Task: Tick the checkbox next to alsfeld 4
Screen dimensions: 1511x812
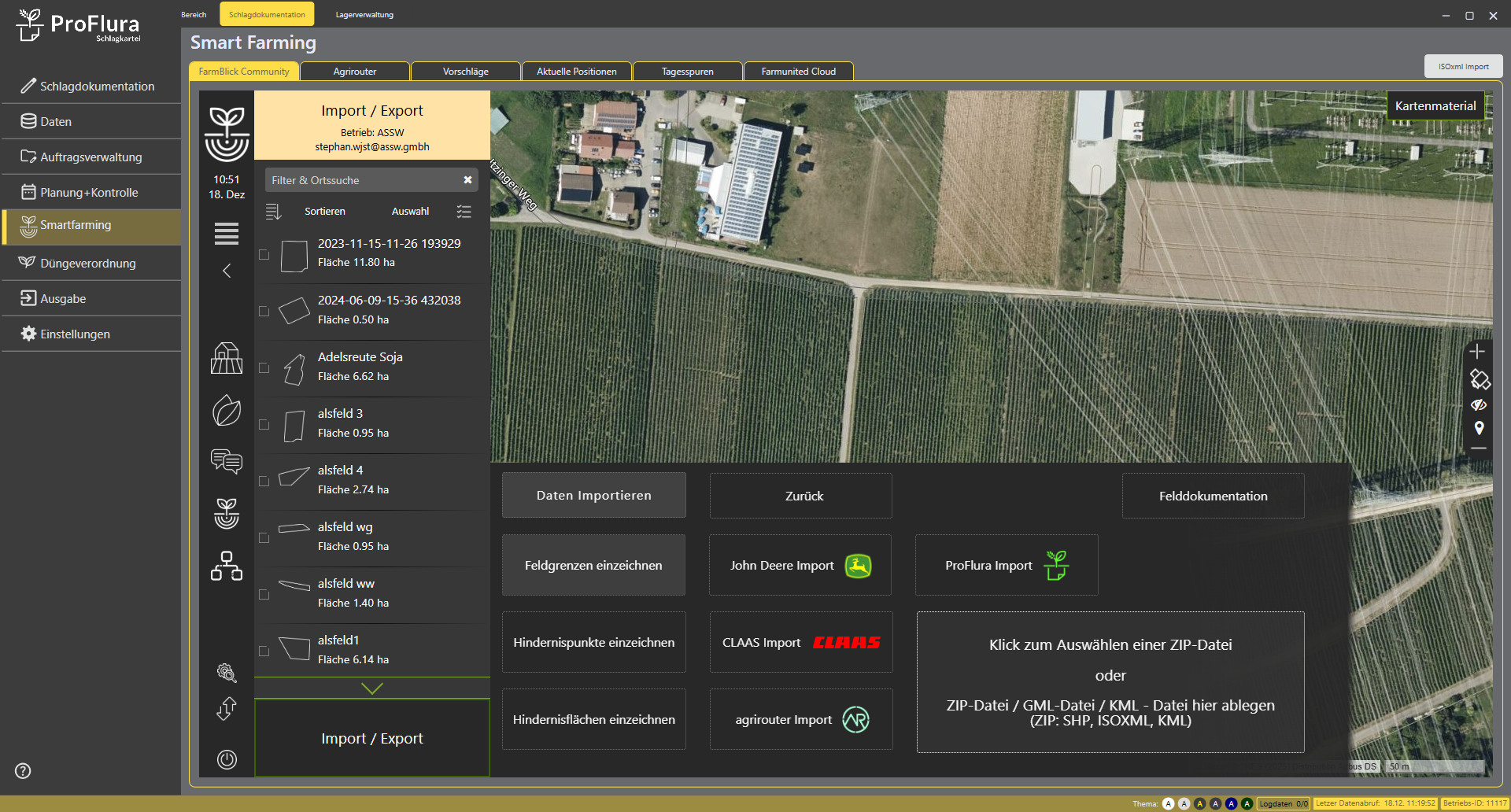Action: (264, 482)
